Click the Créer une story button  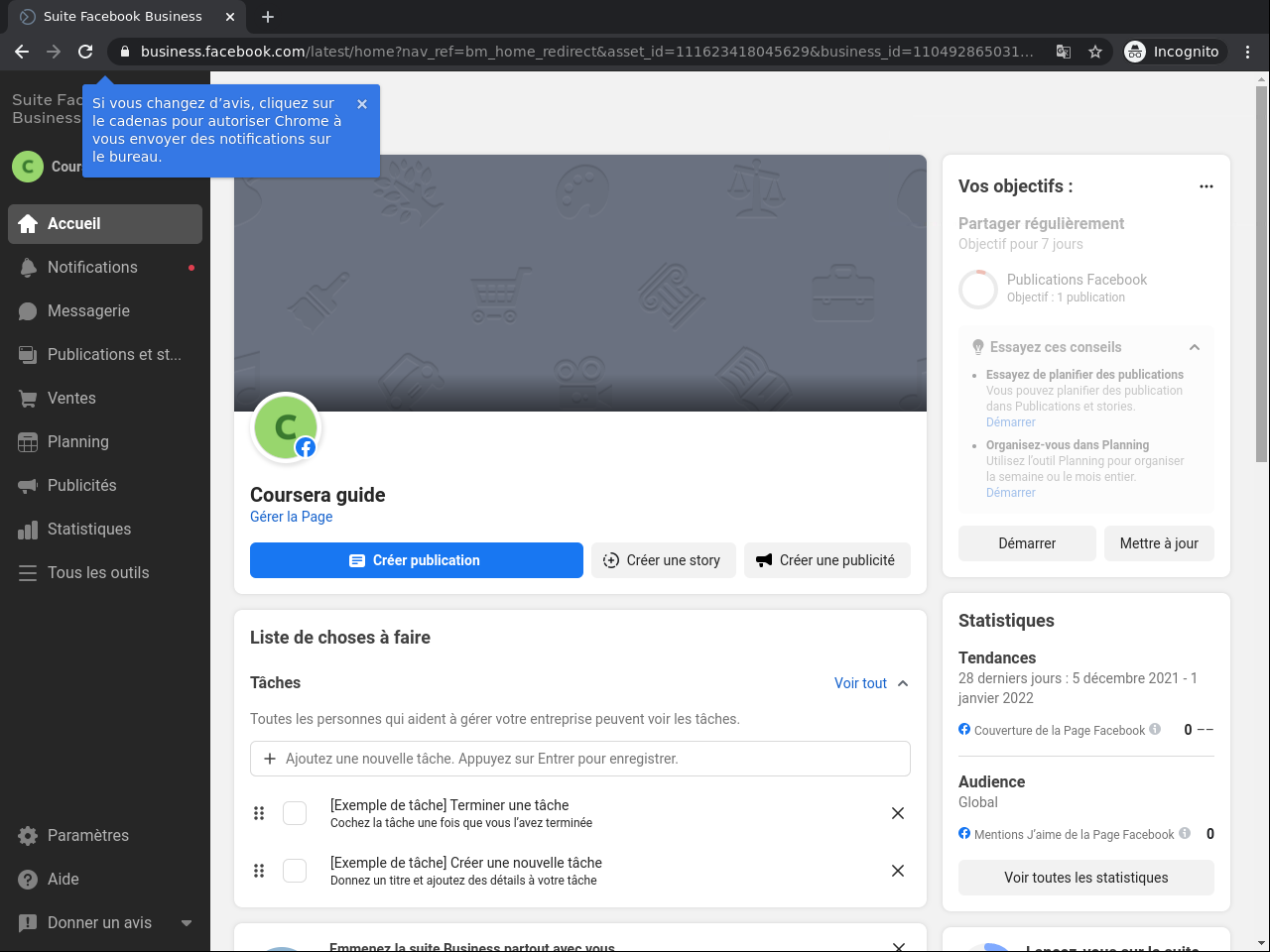[x=663, y=560]
